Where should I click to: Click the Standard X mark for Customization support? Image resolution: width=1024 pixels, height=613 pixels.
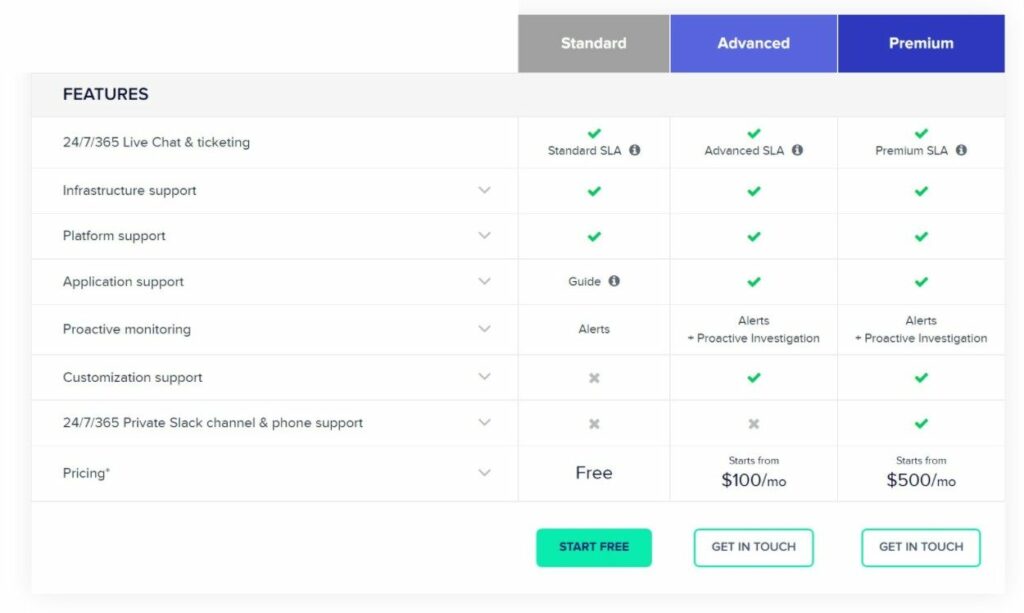[594, 378]
